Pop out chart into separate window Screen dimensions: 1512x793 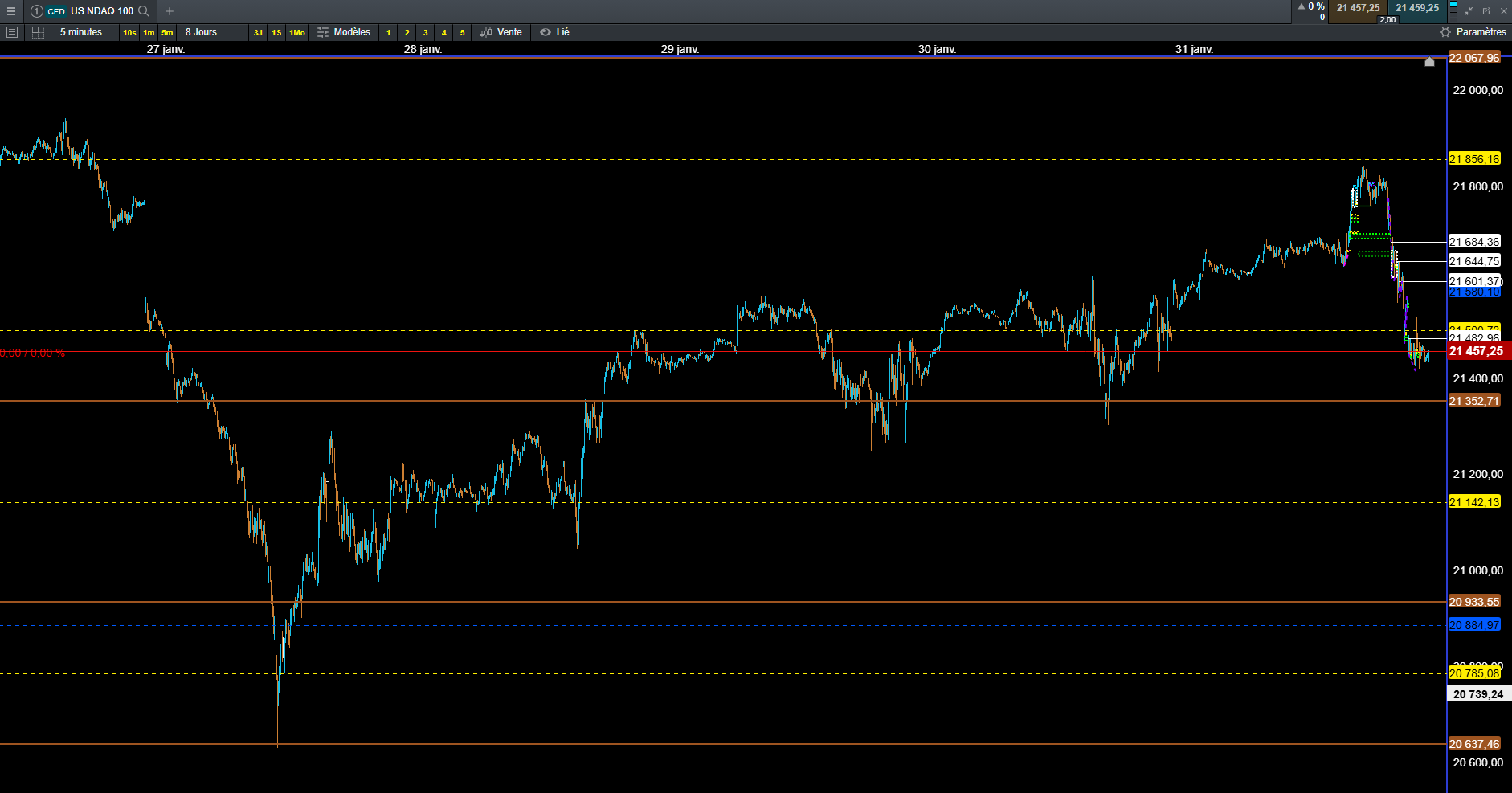coord(1486,11)
